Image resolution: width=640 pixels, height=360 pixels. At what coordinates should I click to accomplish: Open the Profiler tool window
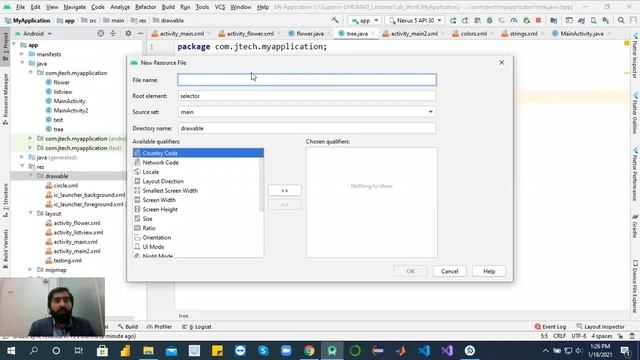point(159,327)
